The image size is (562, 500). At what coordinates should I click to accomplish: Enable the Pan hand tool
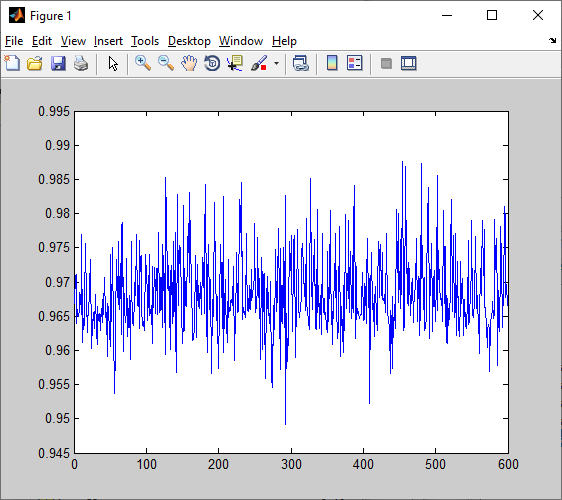coord(189,63)
